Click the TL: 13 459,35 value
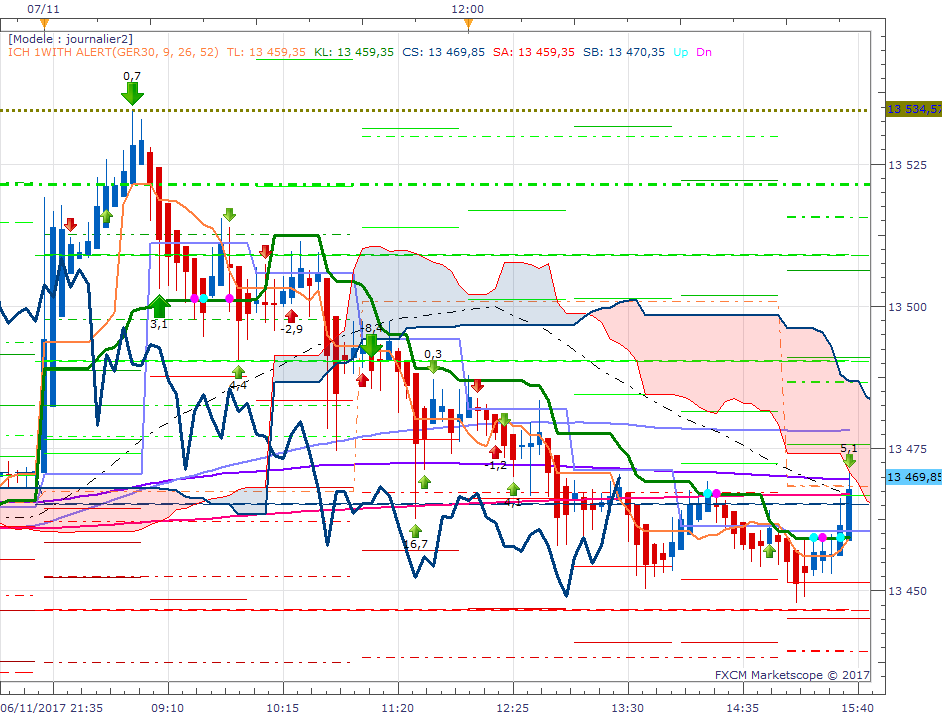This screenshot has width=943, height=720. [266, 52]
